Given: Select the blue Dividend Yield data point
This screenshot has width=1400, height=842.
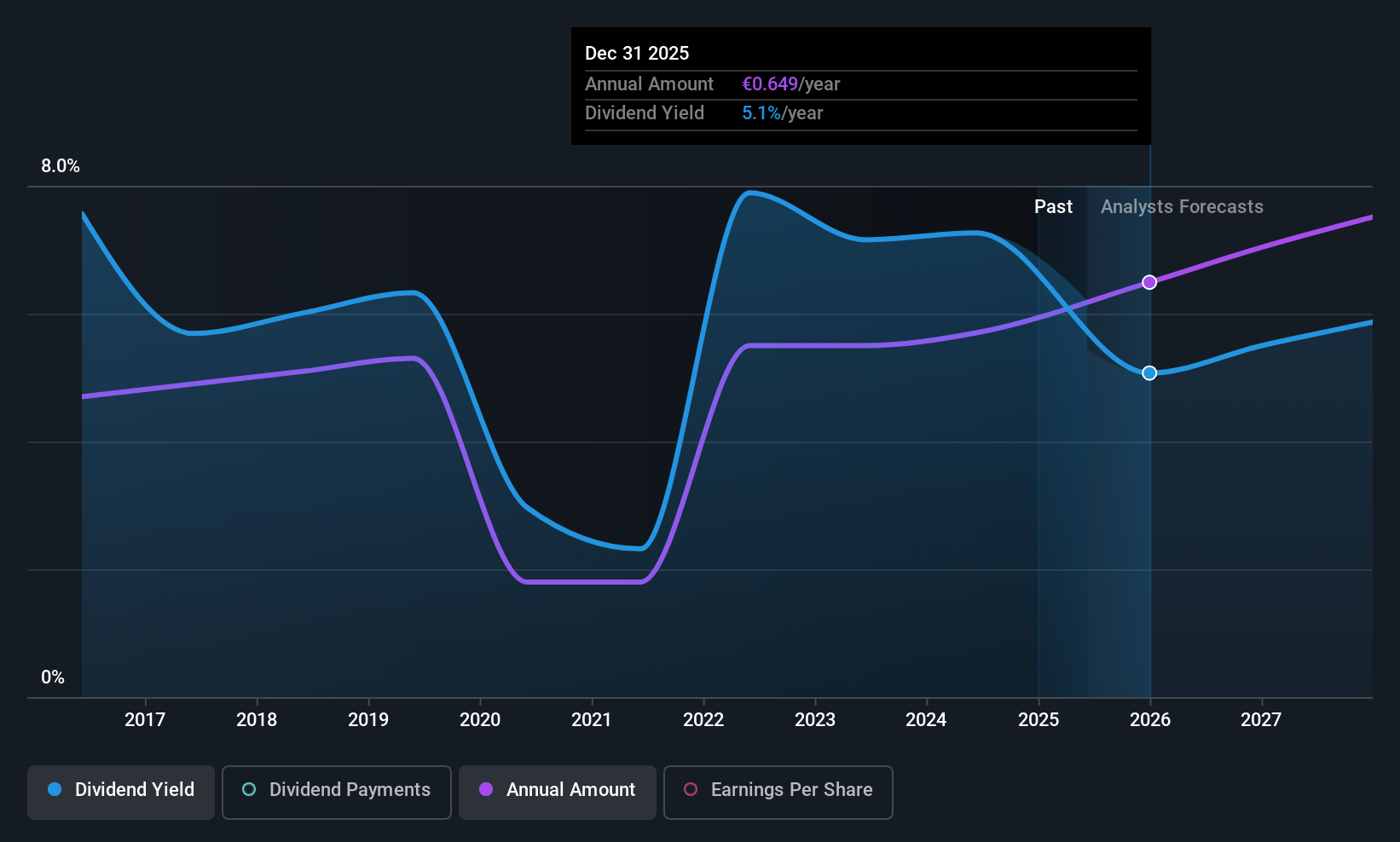Looking at the screenshot, I should point(1149,373).
